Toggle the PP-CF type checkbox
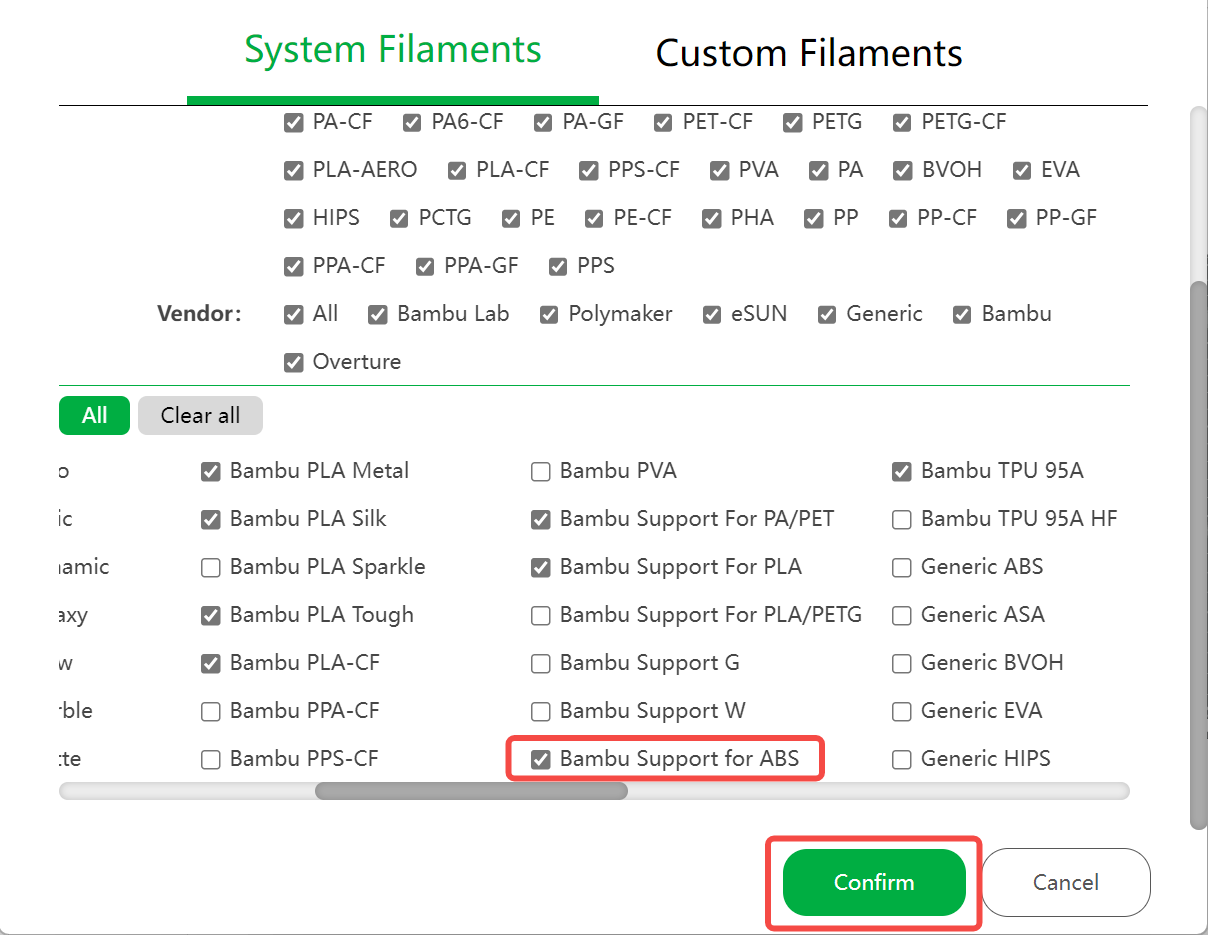1208x935 pixels. pyautogui.click(x=898, y=218)
